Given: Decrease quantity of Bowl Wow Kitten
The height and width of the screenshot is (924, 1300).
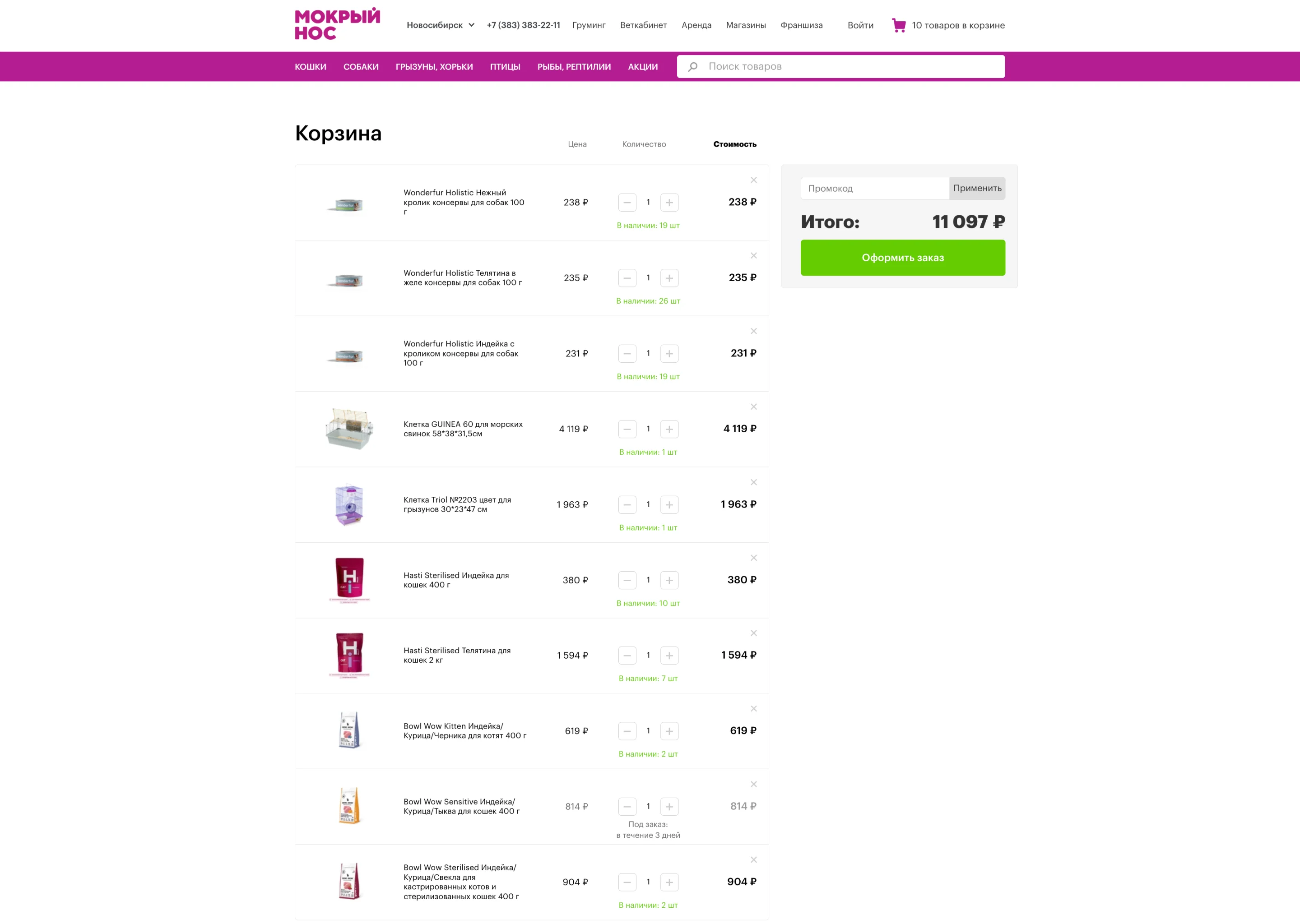Looking at the screenshot, I should 627,731.
